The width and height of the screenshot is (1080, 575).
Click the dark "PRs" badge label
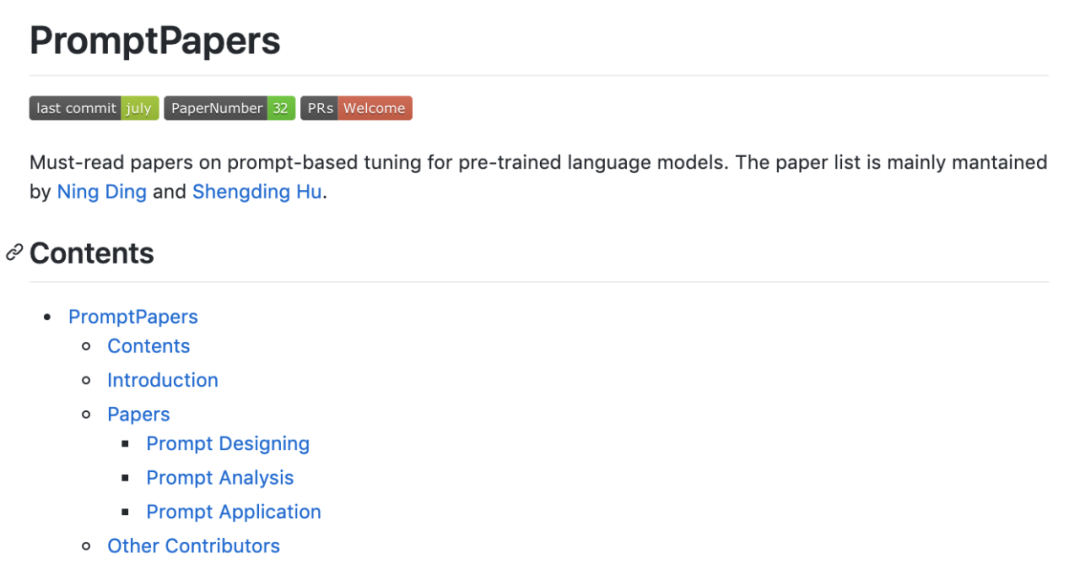[x=320, y=108]
